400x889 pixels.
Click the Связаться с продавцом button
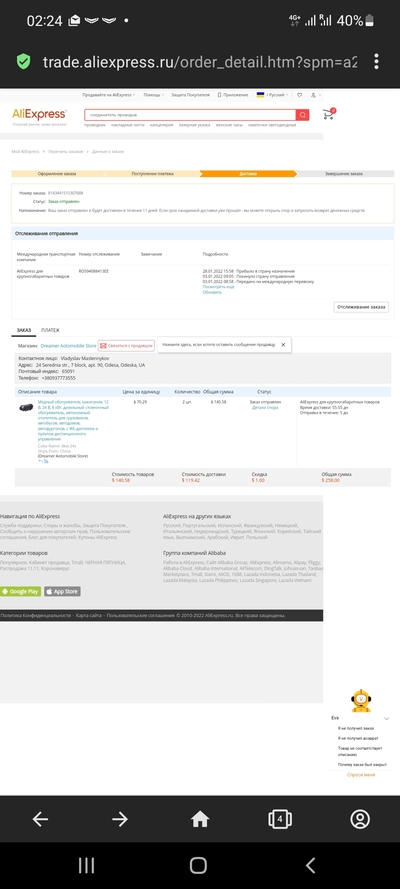coord(126,345)
